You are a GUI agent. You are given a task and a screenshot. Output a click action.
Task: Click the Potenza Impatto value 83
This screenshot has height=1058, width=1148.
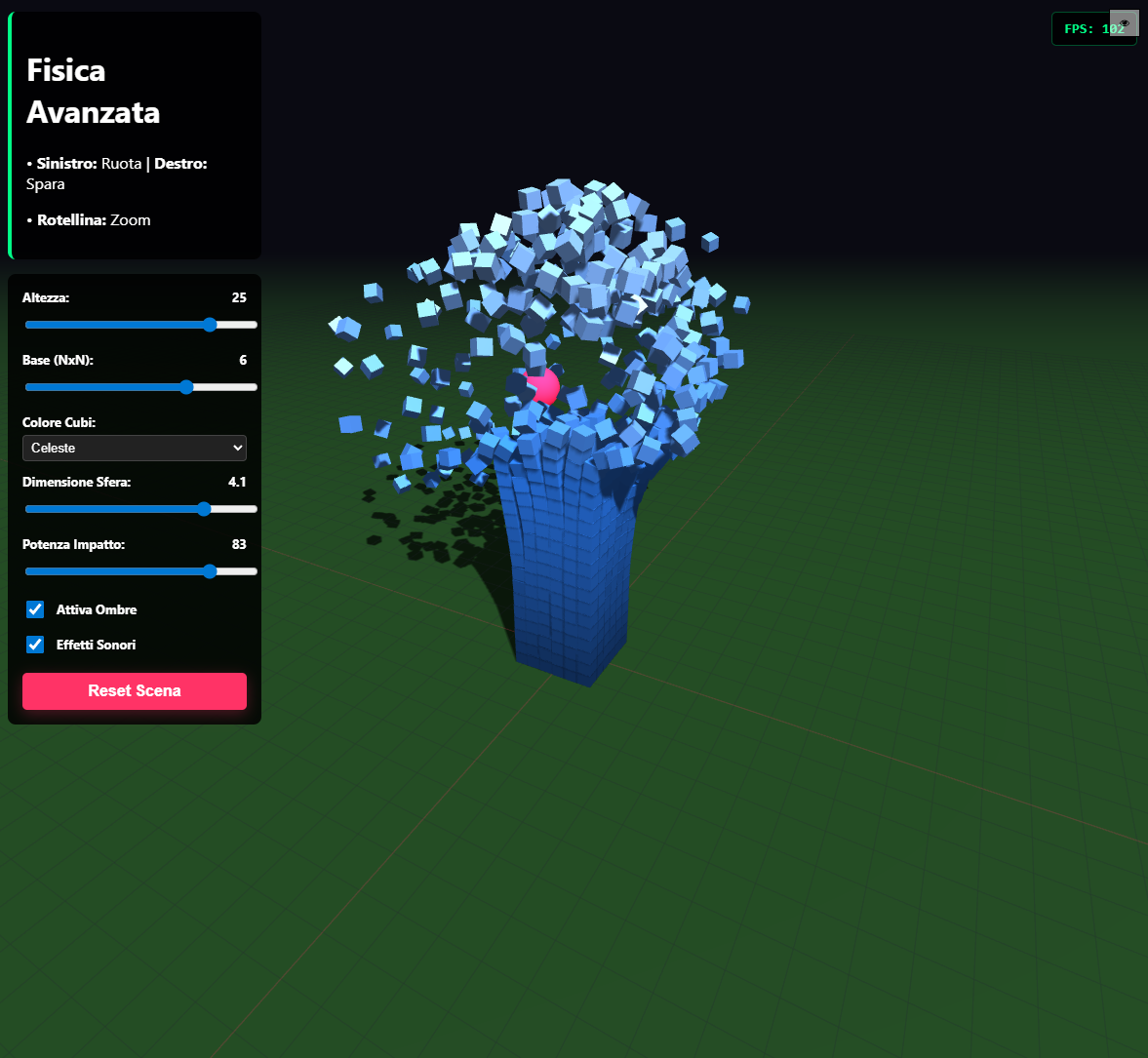click(x=239, y=544)
